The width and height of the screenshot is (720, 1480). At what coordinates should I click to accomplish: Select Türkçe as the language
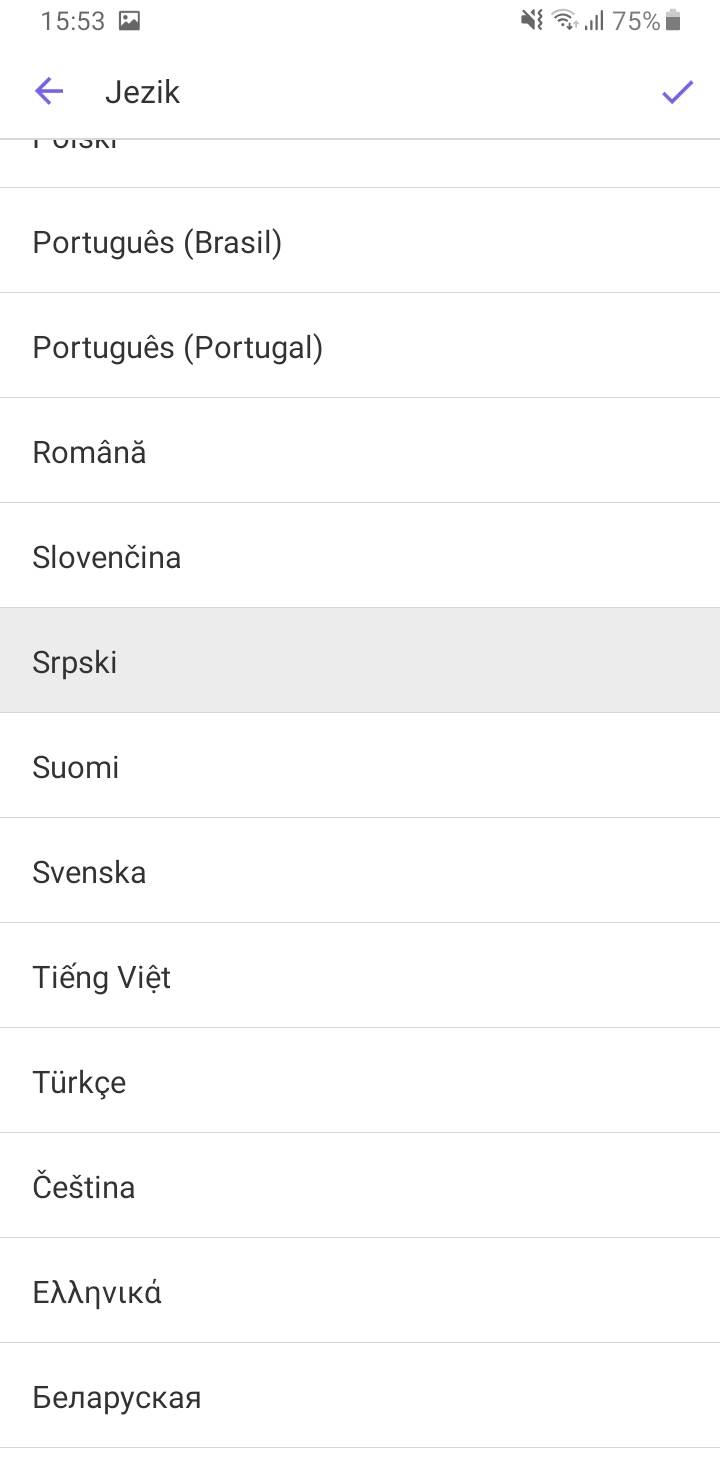pos(360,1081)
